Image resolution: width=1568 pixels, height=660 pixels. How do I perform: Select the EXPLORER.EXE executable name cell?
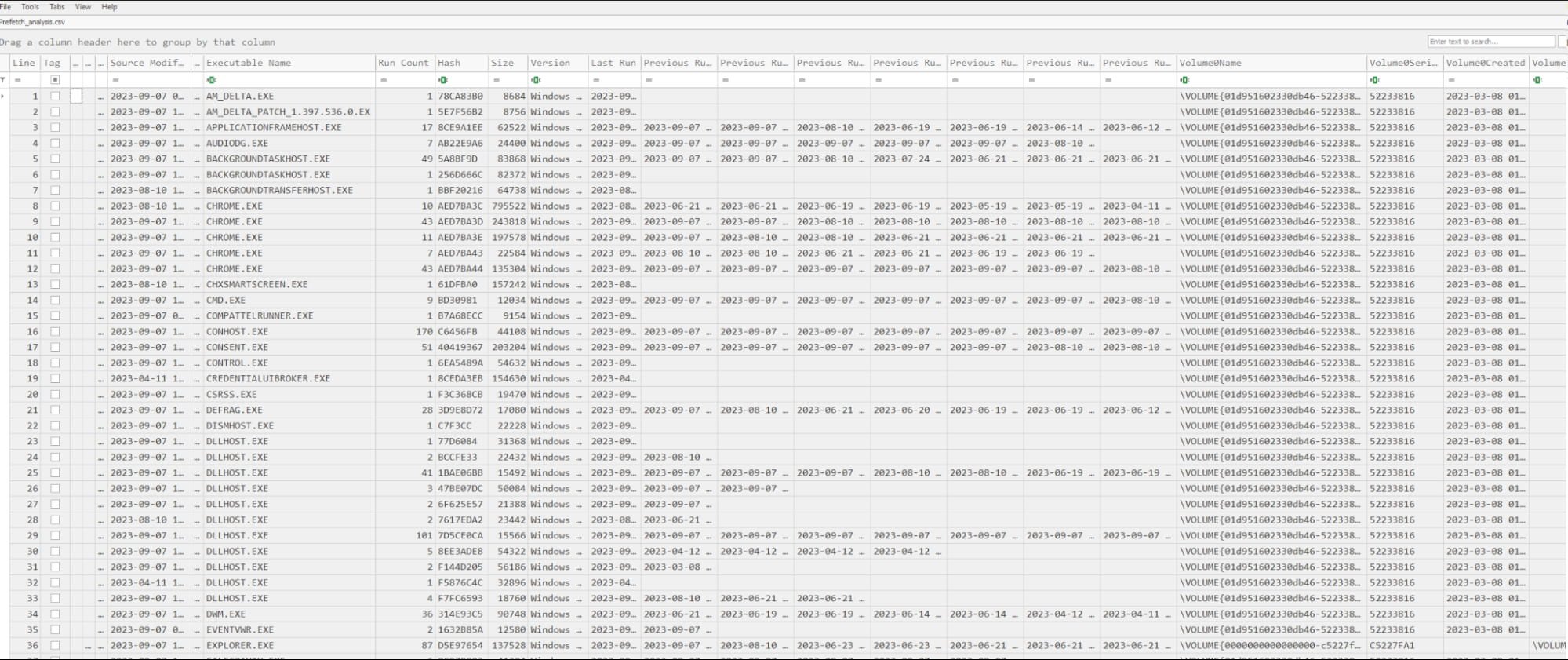[240, 645]
